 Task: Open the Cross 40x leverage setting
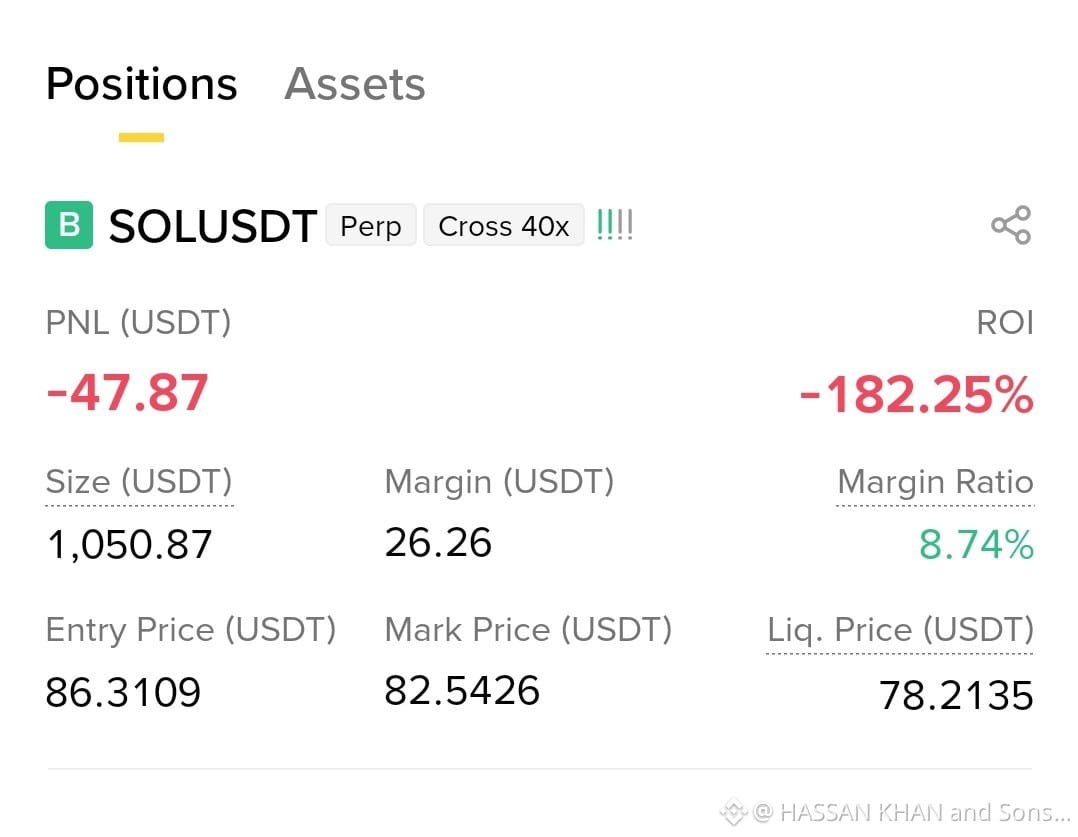504,226
